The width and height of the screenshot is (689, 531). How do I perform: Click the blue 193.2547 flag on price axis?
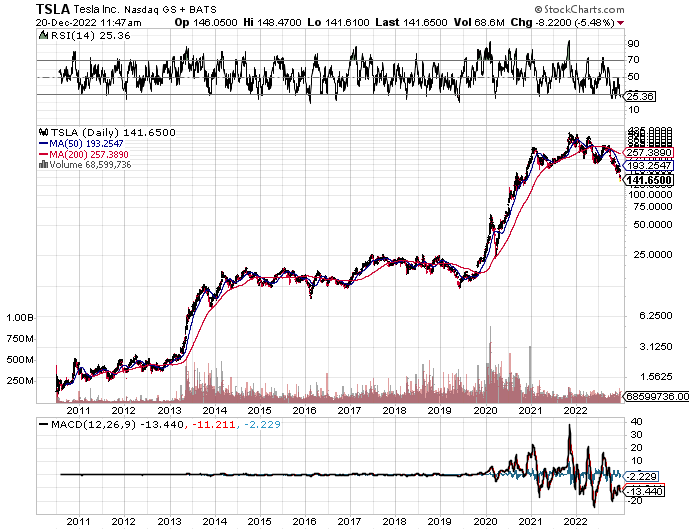coord(649,165)
